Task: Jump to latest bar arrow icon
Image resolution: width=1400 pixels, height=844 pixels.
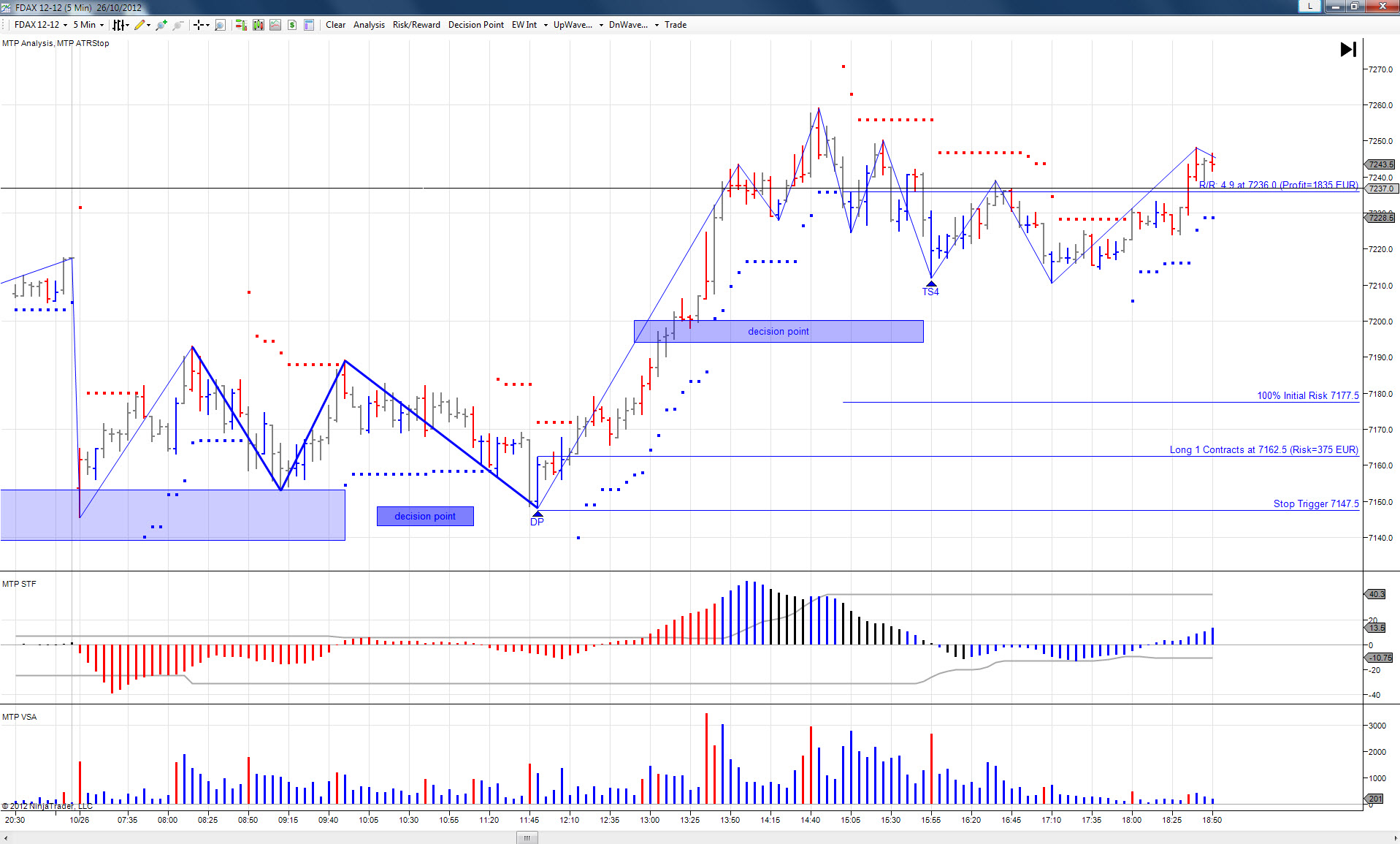Action: [1348, 50]
